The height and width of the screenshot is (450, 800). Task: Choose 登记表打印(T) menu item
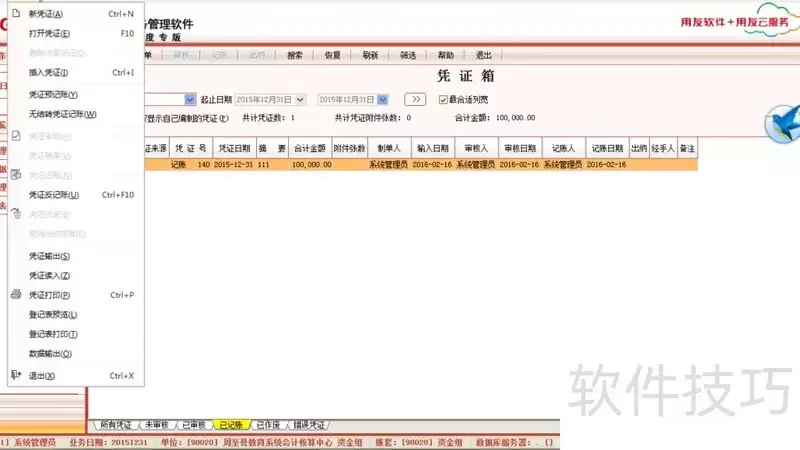pyautogui.click(x=53, y=334)
